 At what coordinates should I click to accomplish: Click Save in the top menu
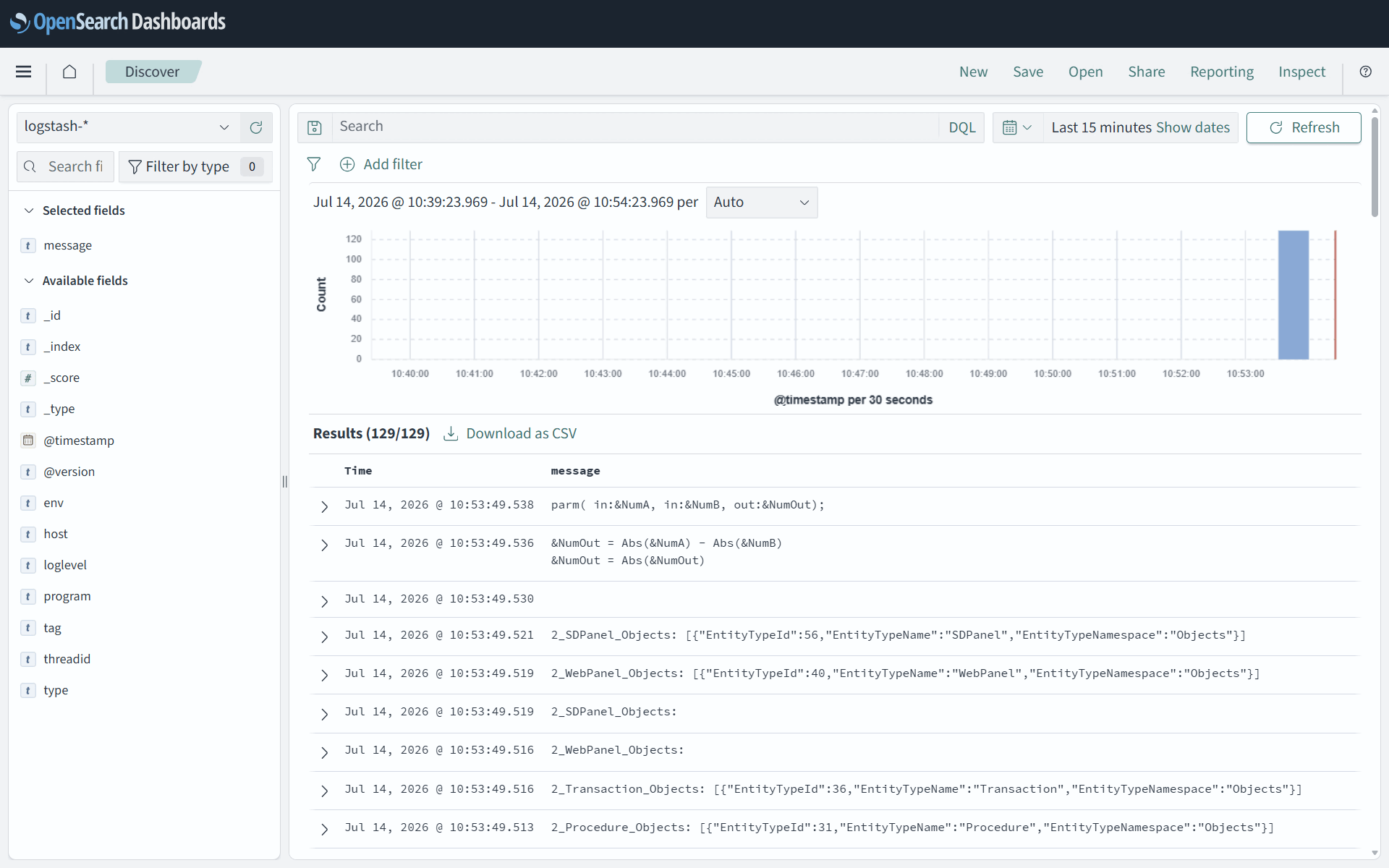(x=1028, y=72)
